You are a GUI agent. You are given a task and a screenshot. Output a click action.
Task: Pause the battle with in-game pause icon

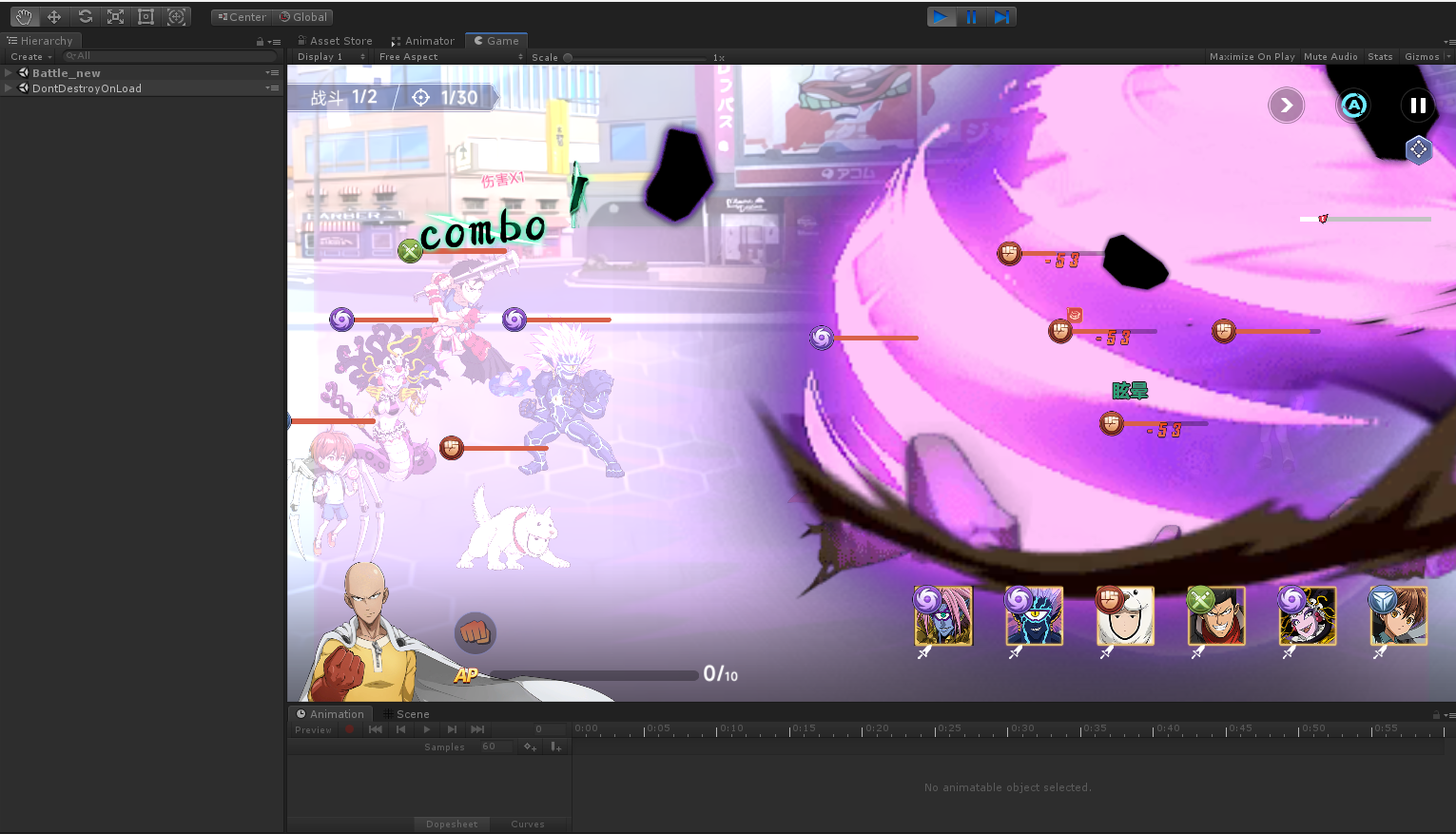pyautogui.click(x=1417, y=106)
